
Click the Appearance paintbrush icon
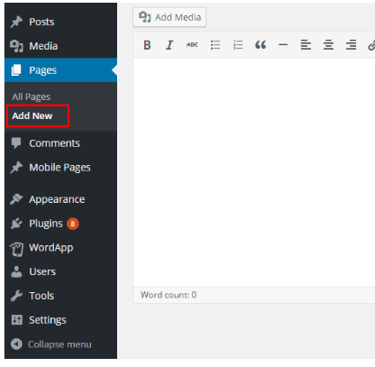(x=16, y=199)
